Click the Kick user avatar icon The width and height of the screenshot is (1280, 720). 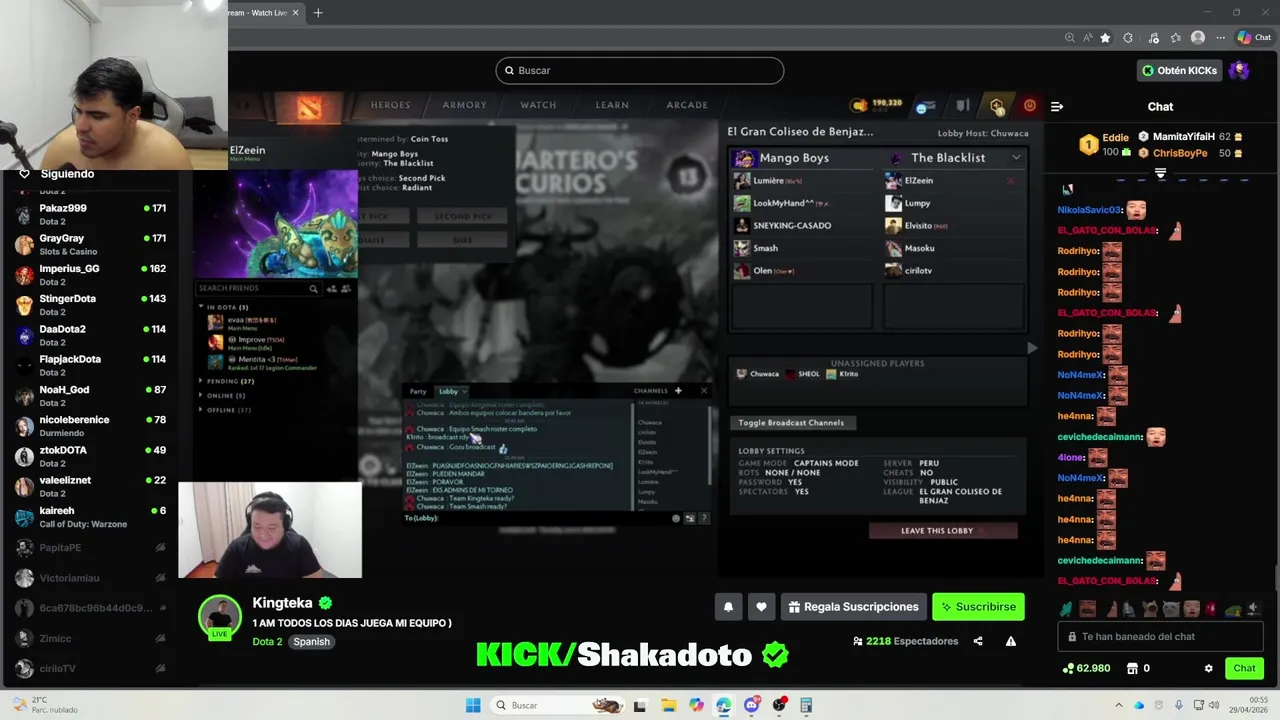coord(1239,70)
